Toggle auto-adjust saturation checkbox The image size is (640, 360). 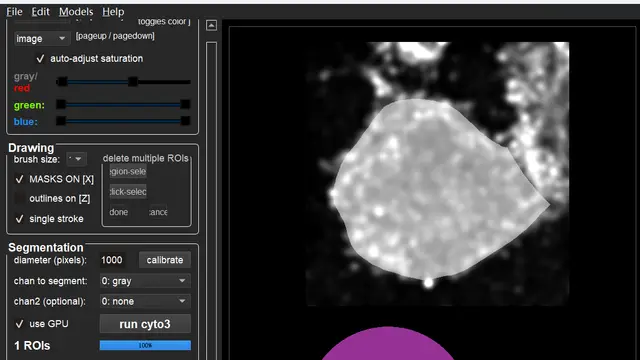coord(40,59)
